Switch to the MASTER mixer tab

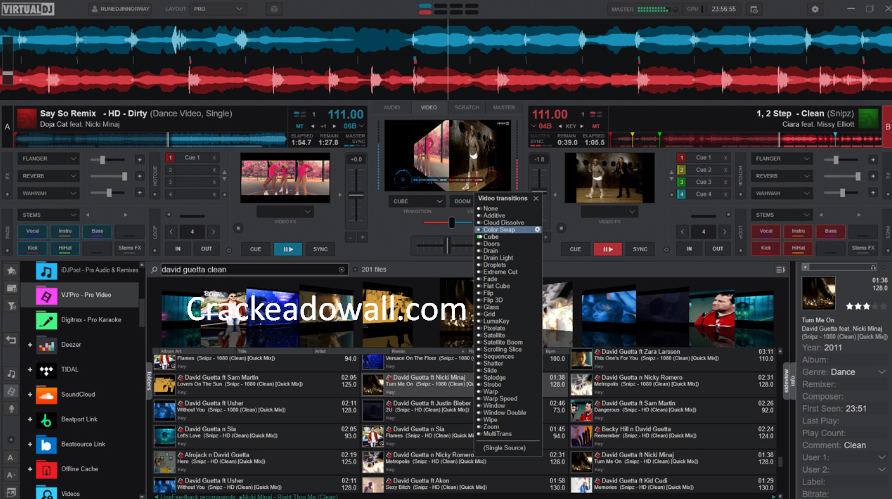(x=504, y=108)
